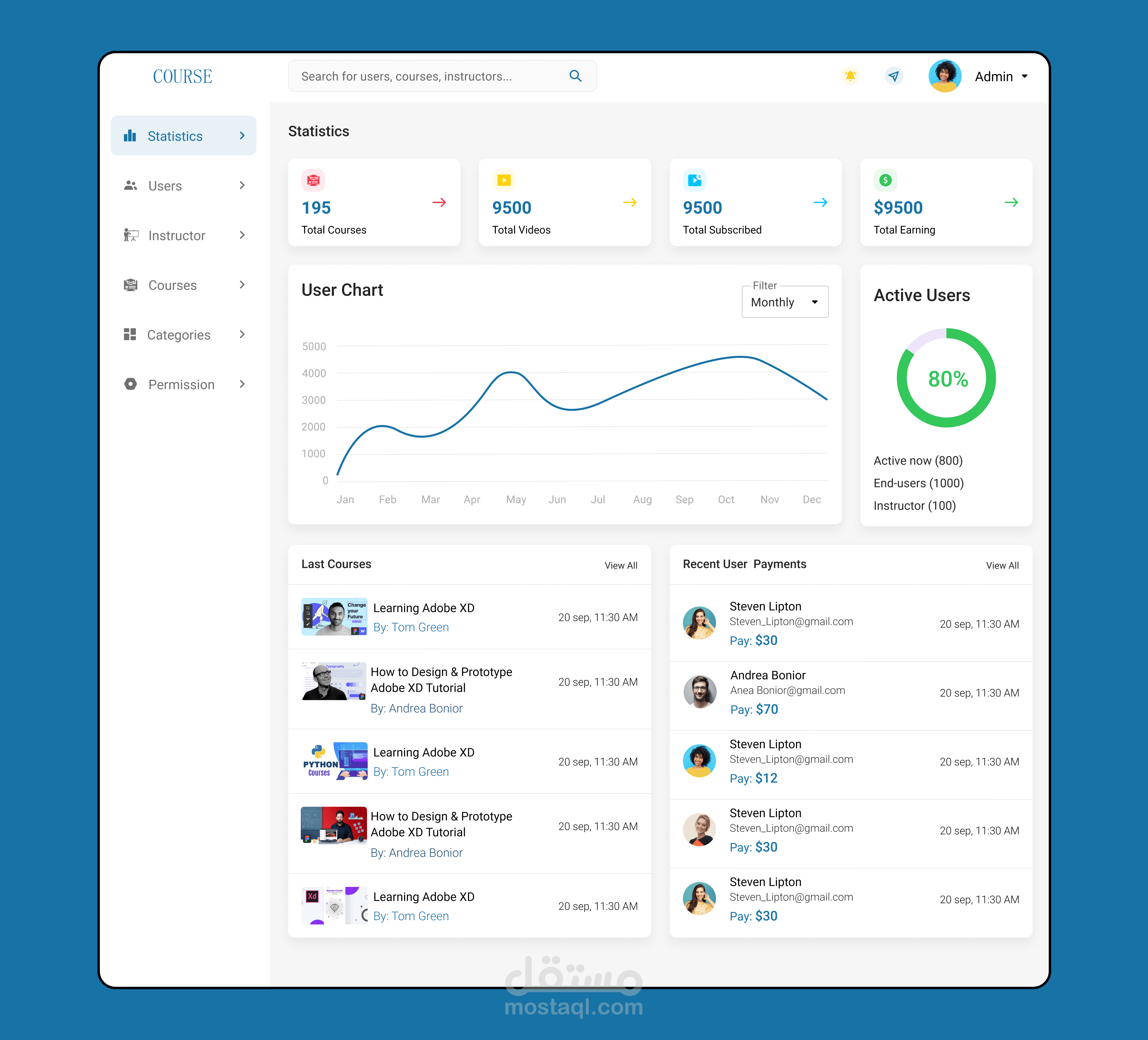
Task: Click the search magnifier icon
Action: 575,76
